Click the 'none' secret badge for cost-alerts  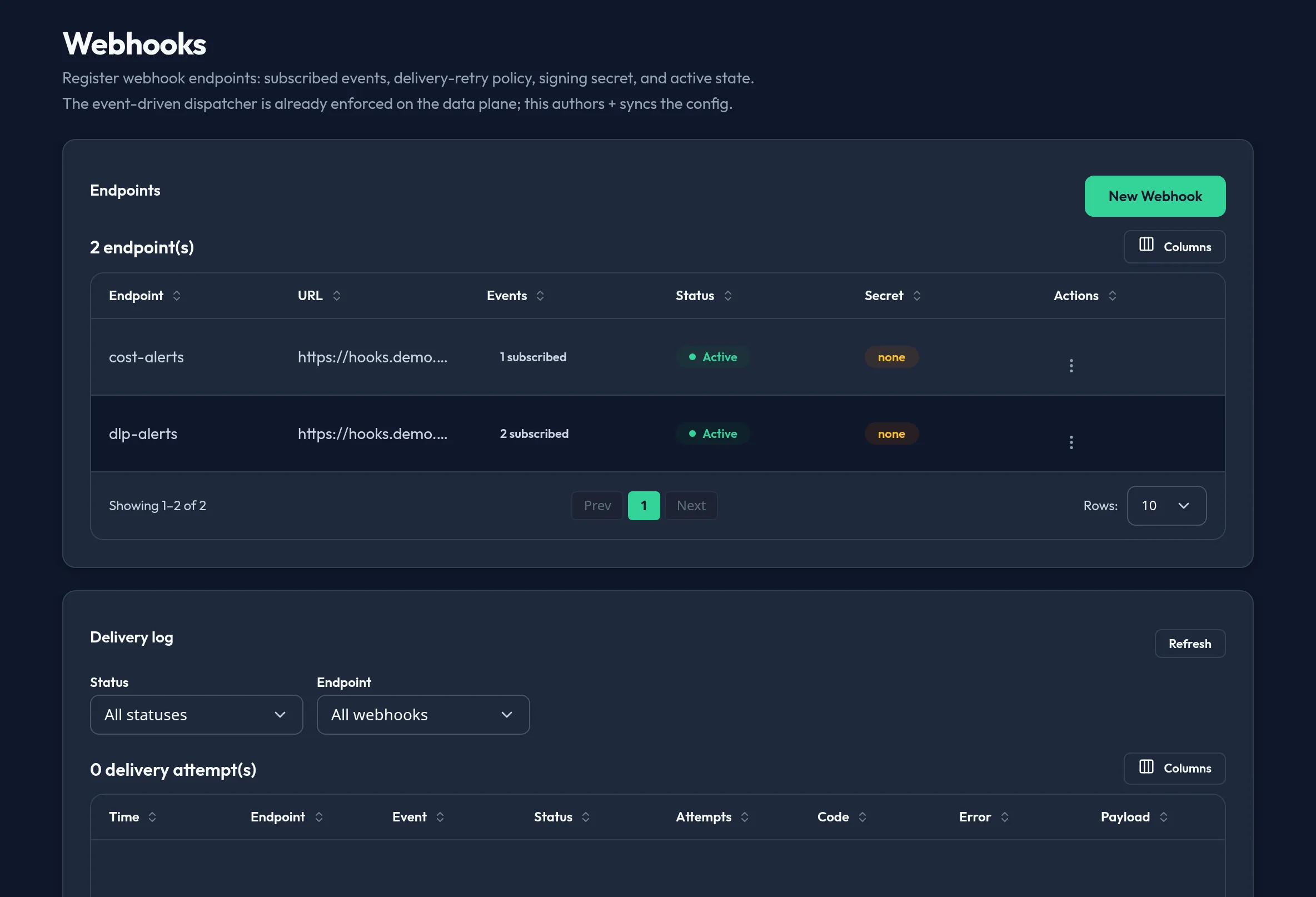891,357
